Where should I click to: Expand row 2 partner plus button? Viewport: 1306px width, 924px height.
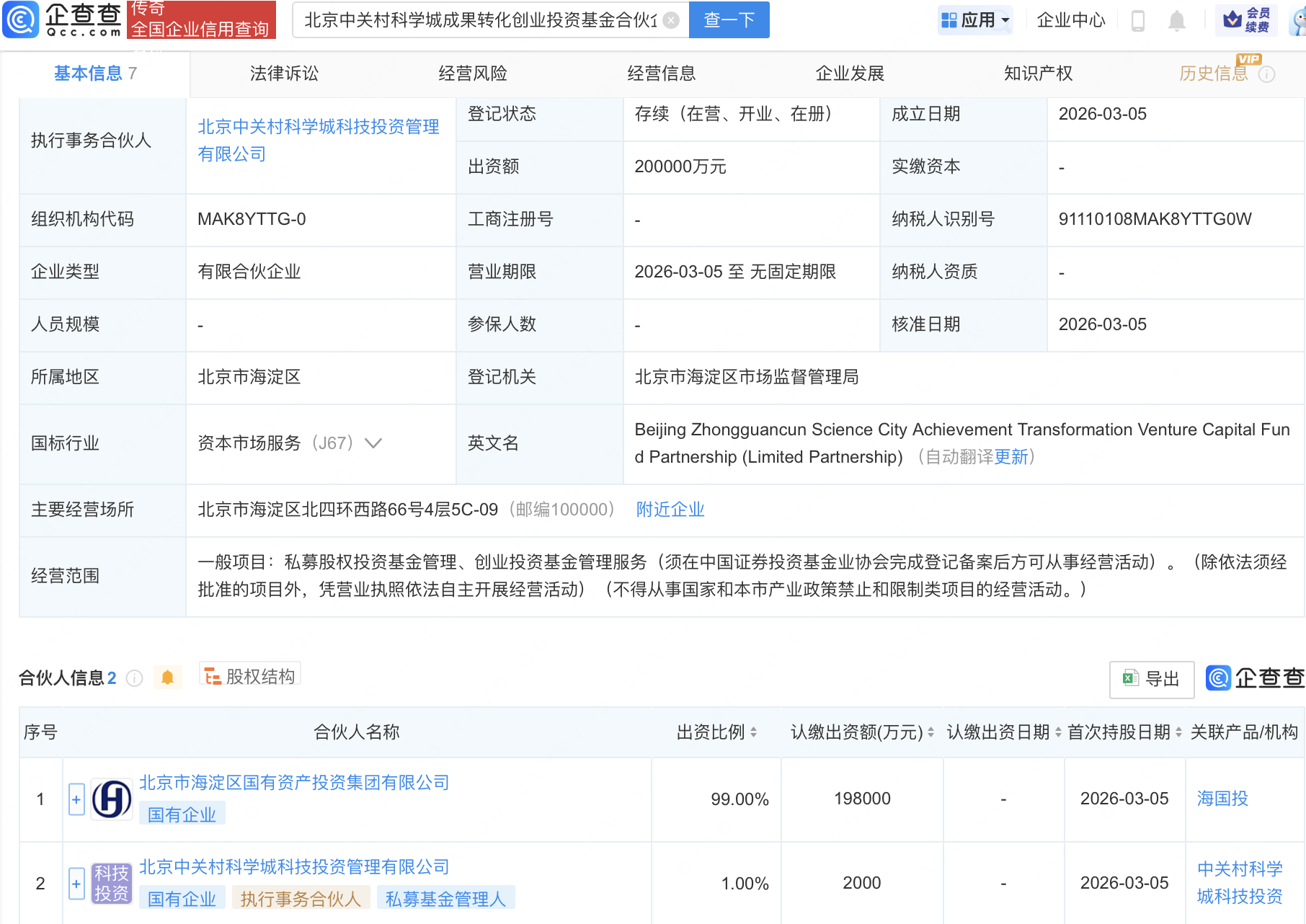(x=76, y=883)
